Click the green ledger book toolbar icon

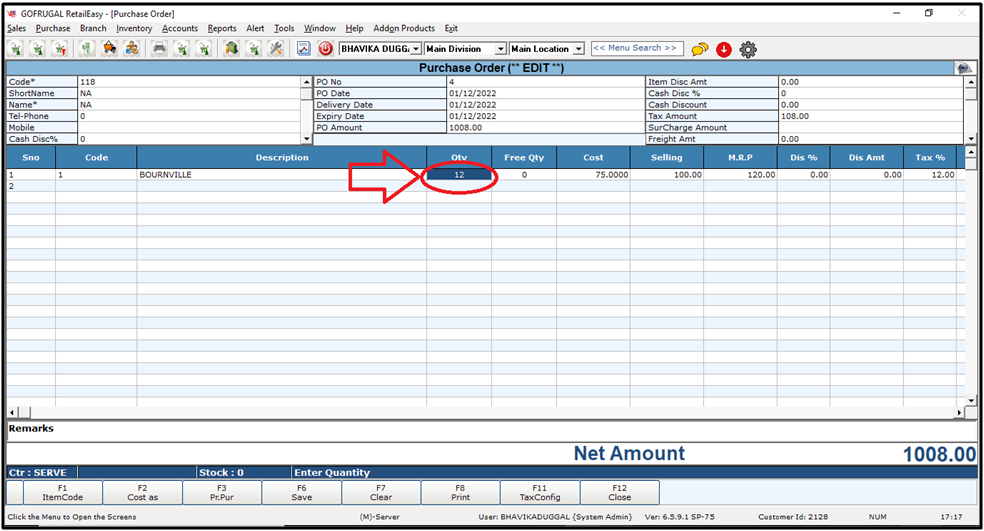(x=232, y=48)
